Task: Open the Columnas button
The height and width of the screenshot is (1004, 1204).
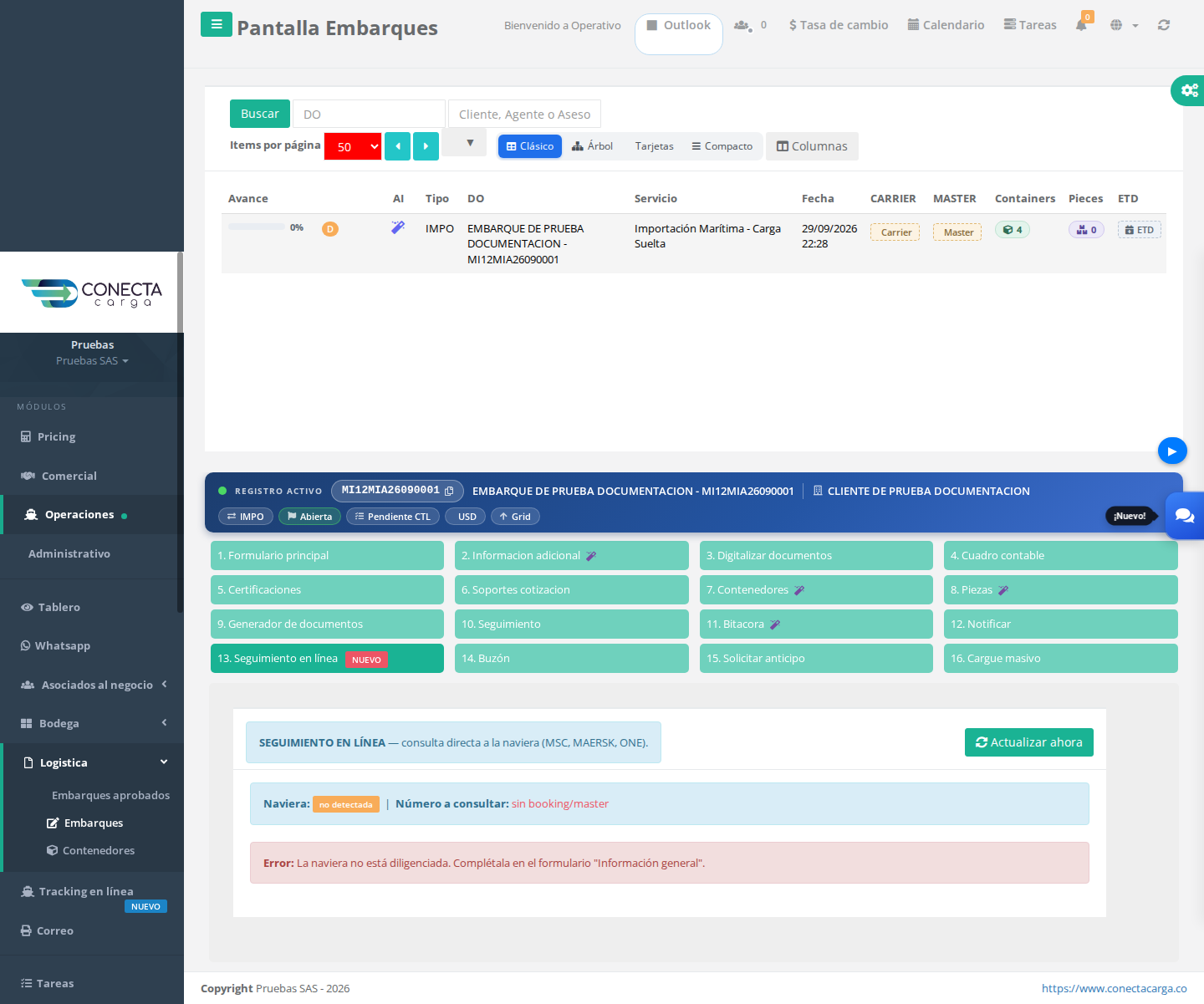Action: coord(812,146)
